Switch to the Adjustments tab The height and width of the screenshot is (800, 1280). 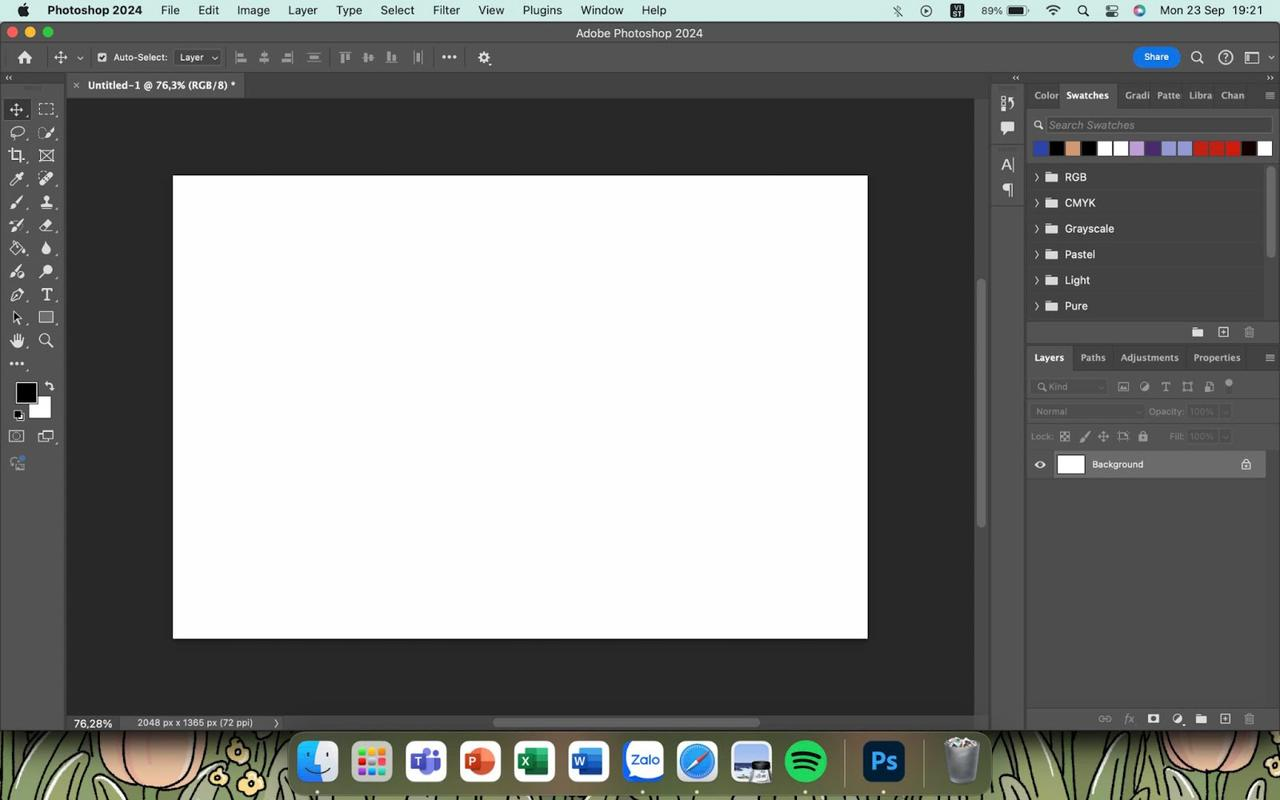coord(1149,358)
